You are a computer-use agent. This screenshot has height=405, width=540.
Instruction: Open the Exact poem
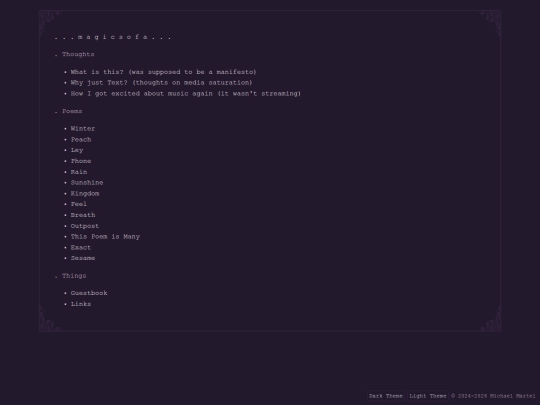(x=81, y=247)
